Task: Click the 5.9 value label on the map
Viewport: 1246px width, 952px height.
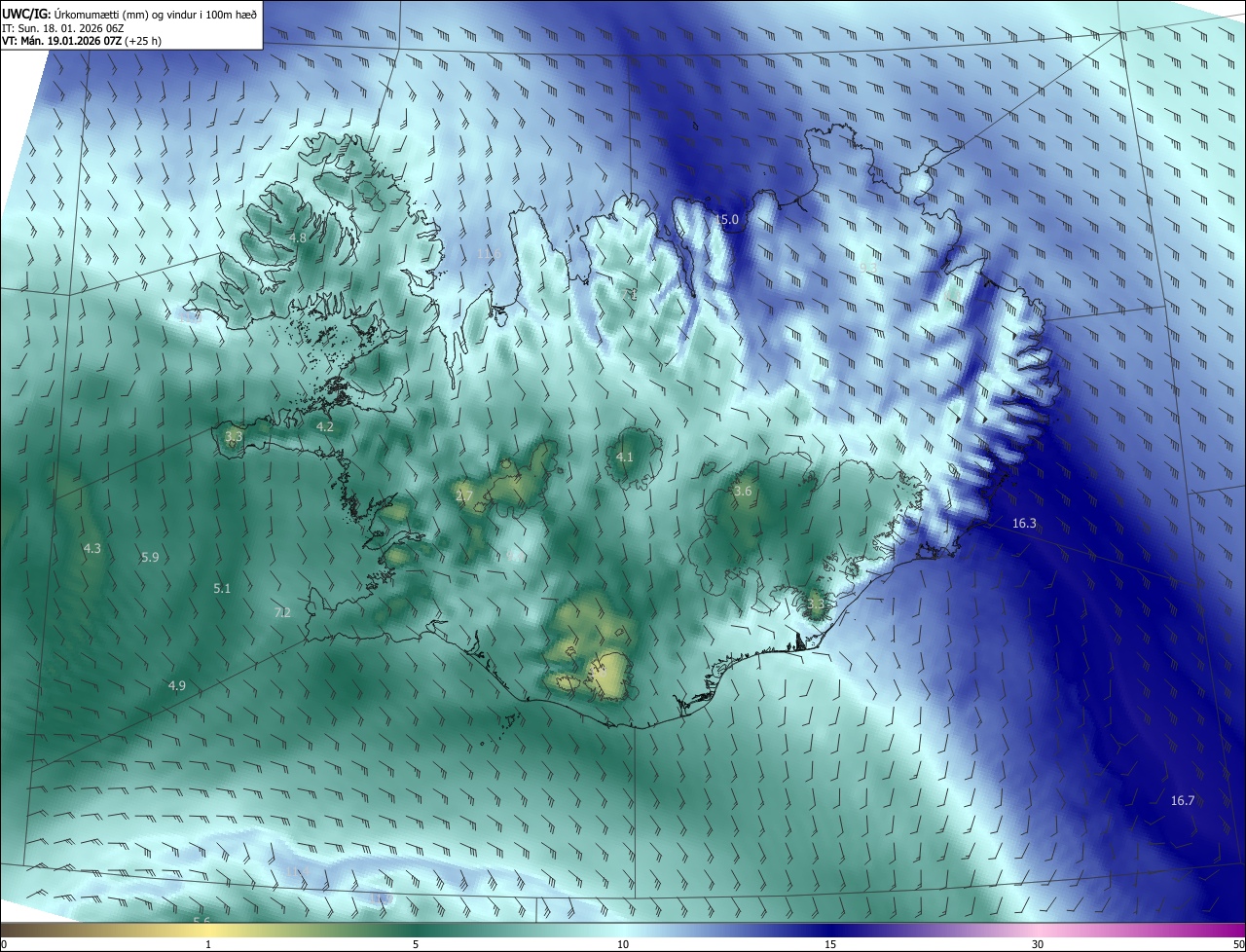Action: tap(150, 557)
